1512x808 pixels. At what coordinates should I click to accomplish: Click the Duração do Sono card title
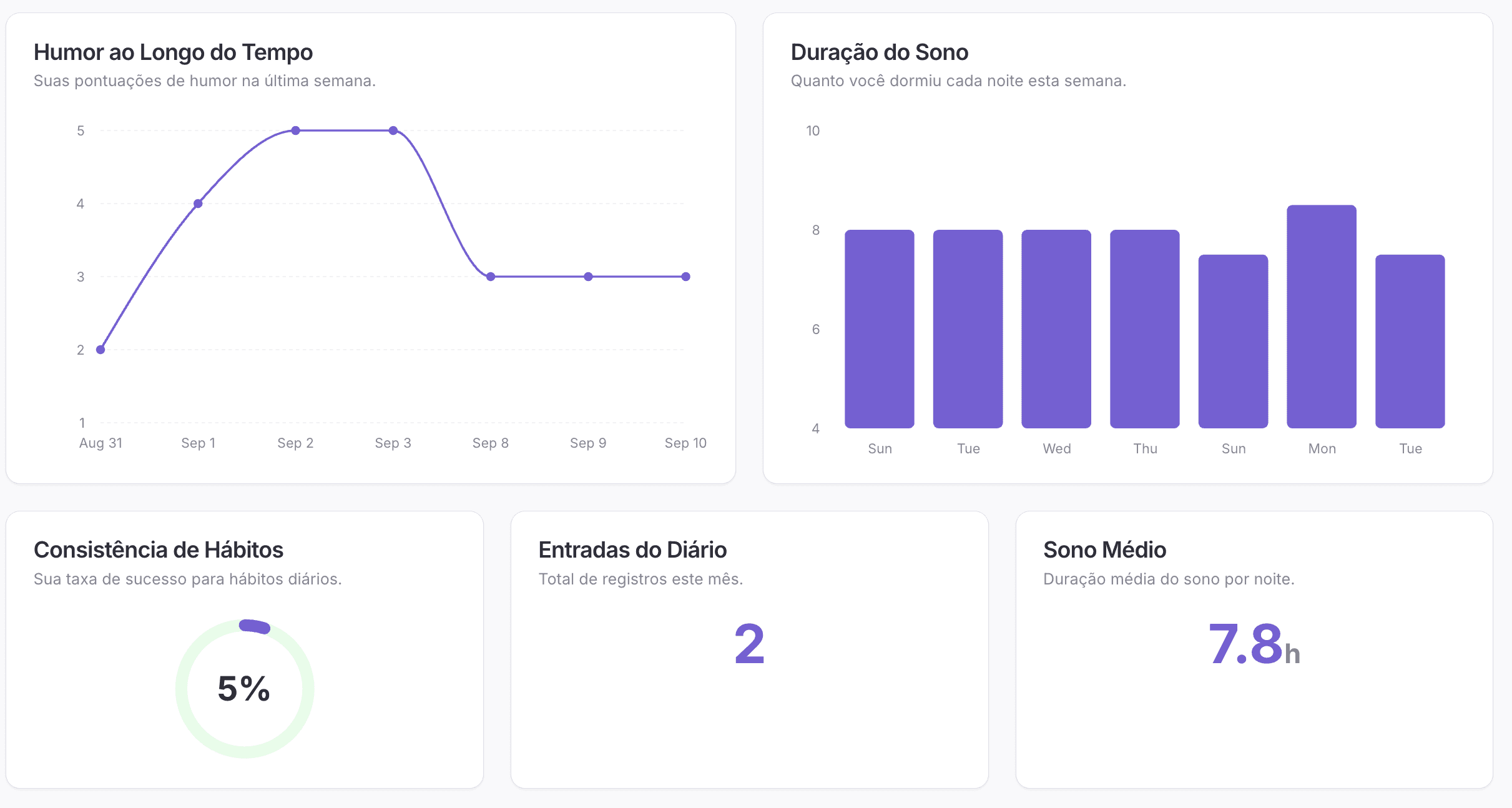pos(879,52)
